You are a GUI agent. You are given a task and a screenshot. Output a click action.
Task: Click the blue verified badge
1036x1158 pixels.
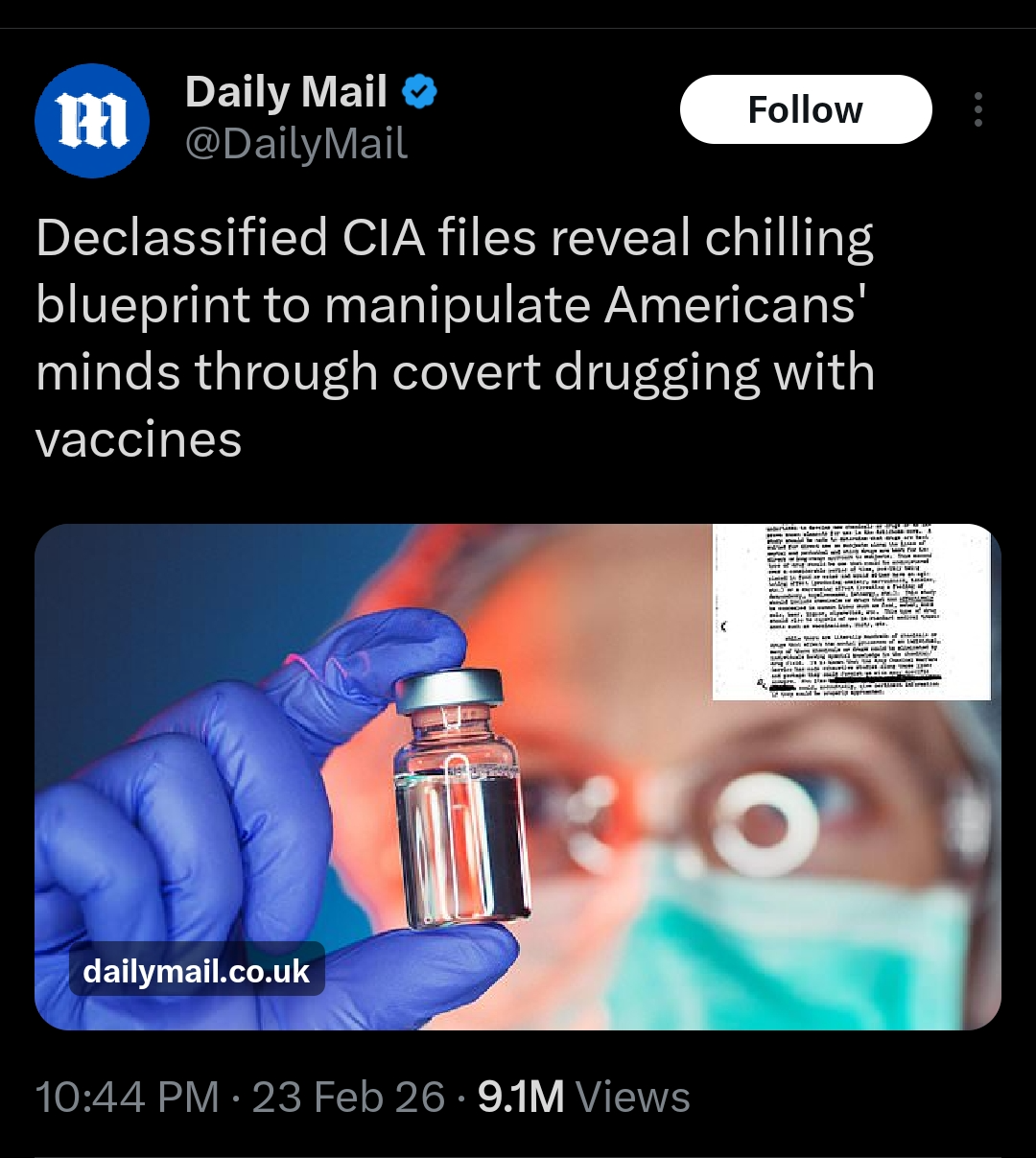click(x=419, y=92)
